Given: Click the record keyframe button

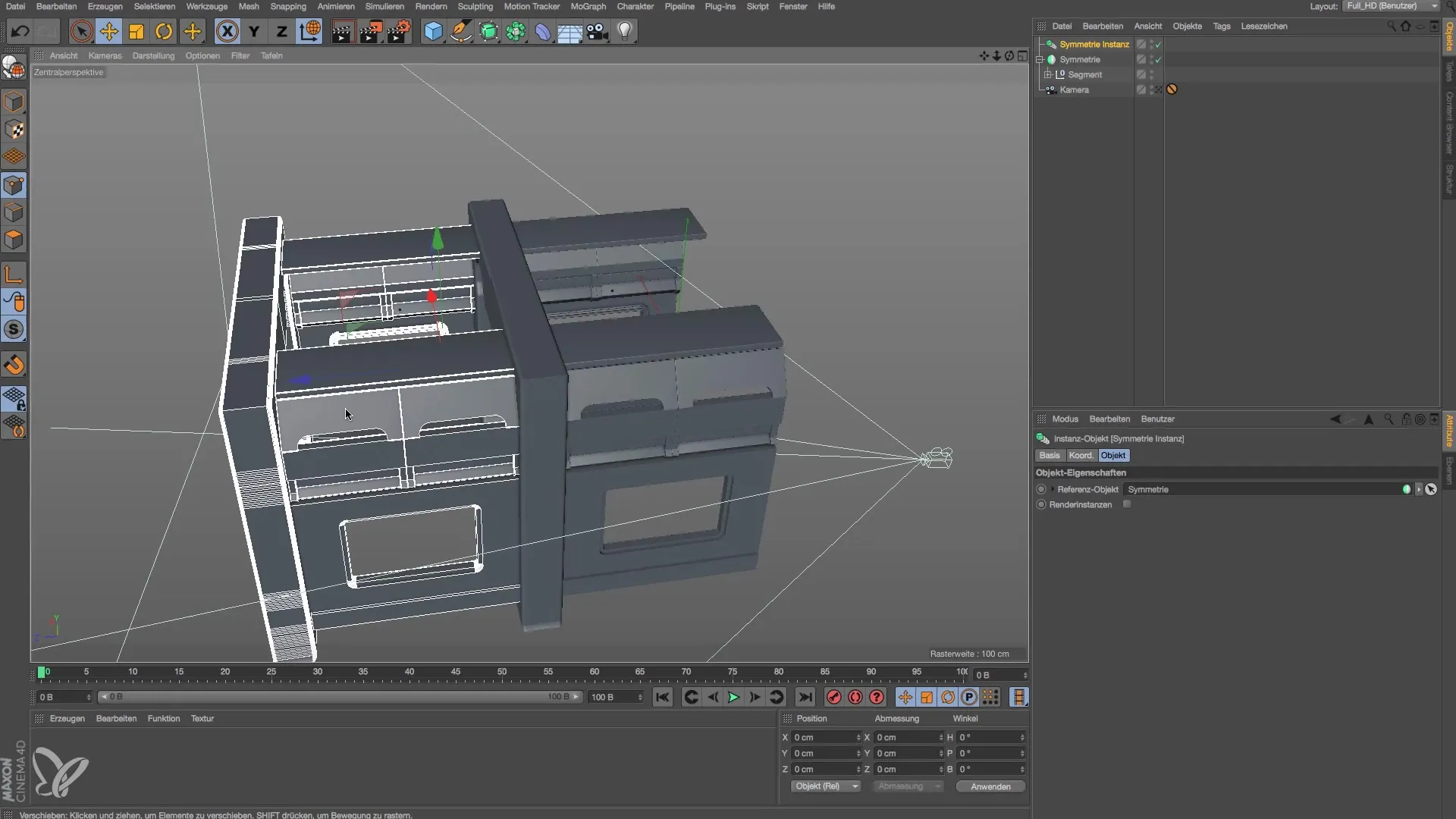Looking at the screenshot, I should click(x=834, y=697).
